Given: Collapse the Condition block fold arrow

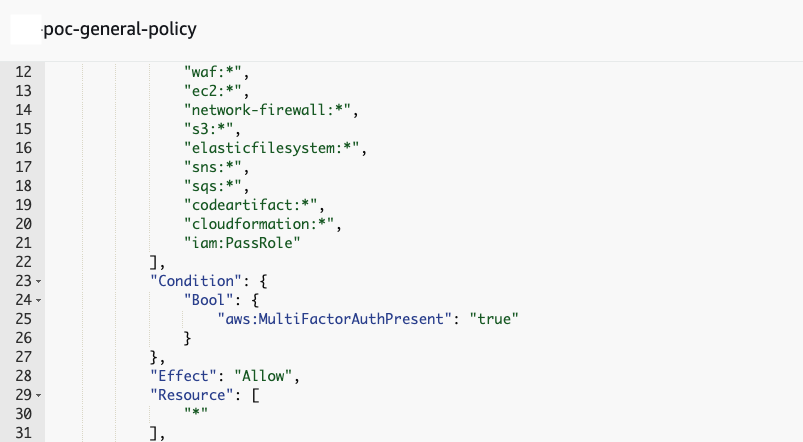Looking at the screenshot, I should 37,282.
